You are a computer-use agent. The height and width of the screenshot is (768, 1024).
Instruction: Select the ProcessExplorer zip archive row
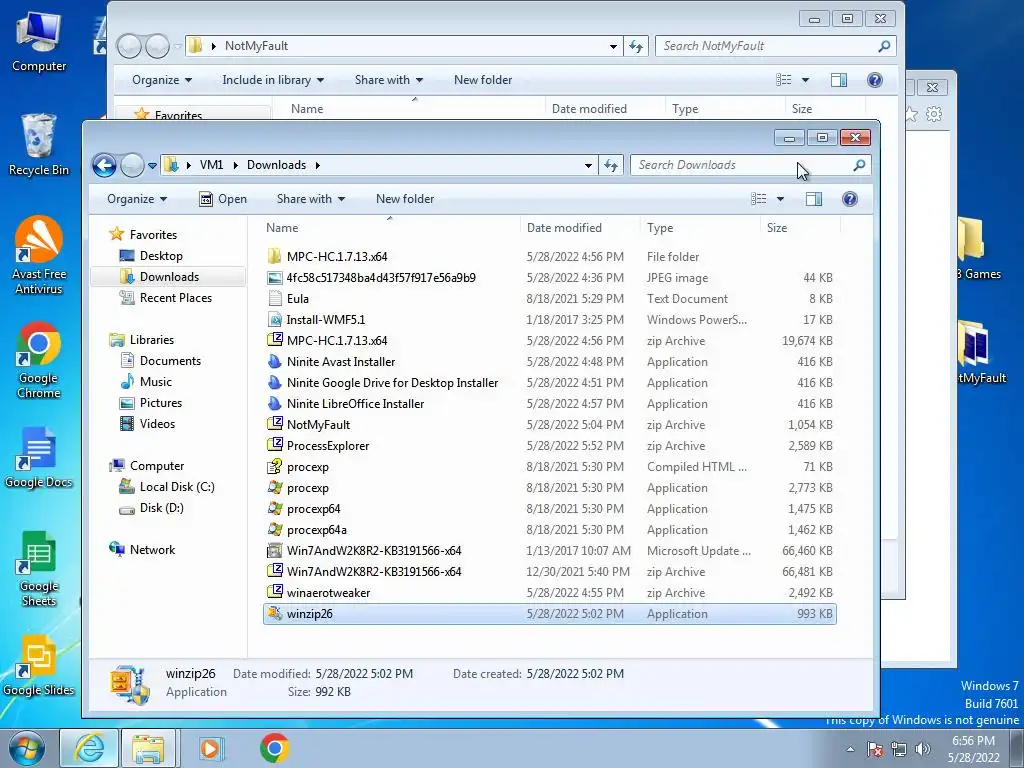coord(550,445)
